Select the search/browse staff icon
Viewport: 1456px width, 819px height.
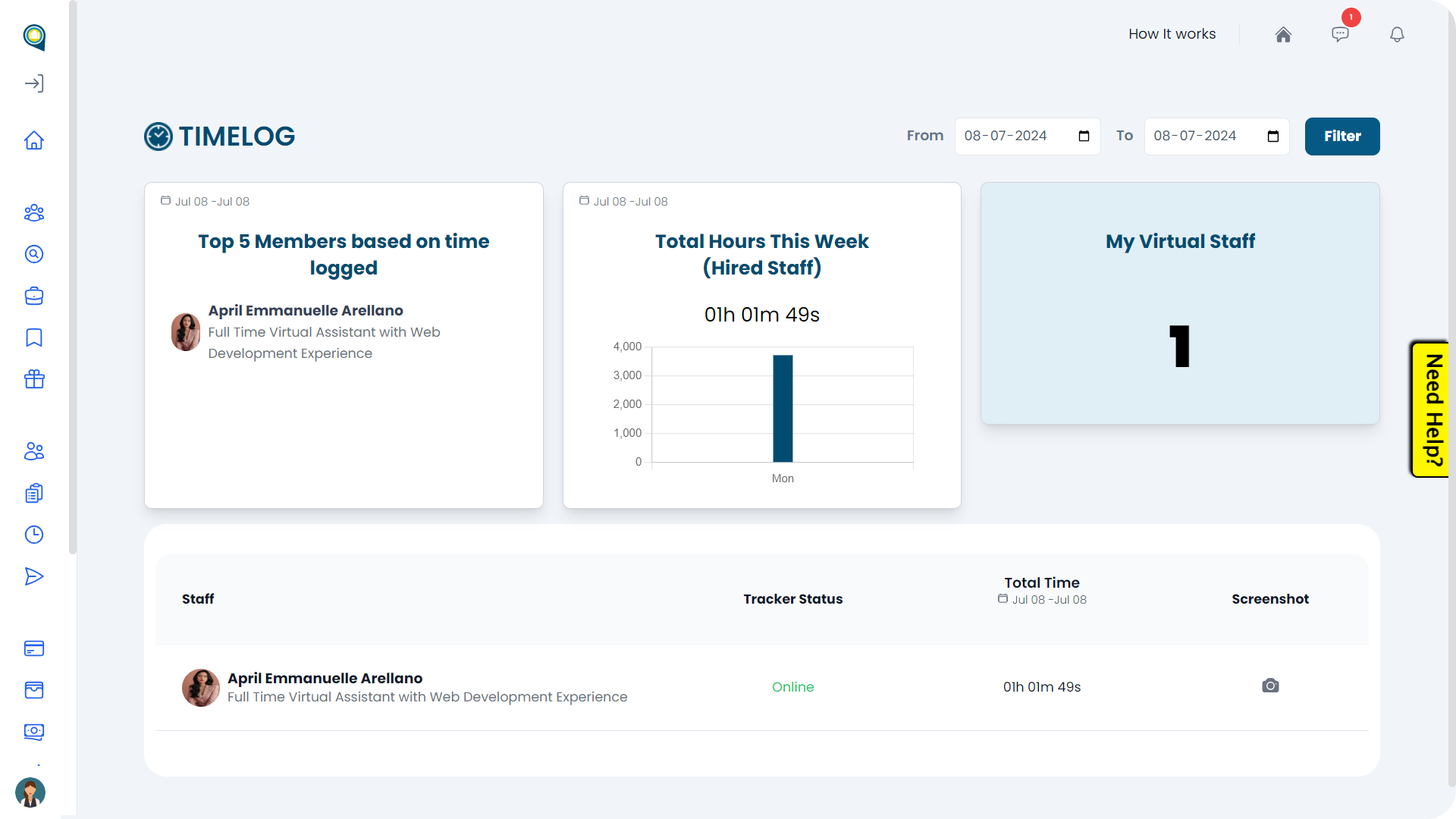(x=35, y=255)
